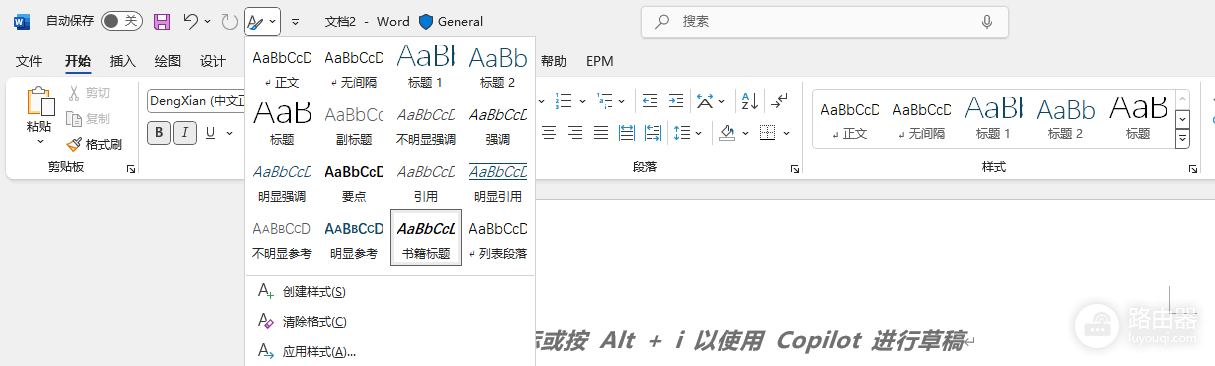Open the Paragraph (段落) dialog launcher
Image resolution: width=1215 pixels, height=366 pixels.
point(795,170)
